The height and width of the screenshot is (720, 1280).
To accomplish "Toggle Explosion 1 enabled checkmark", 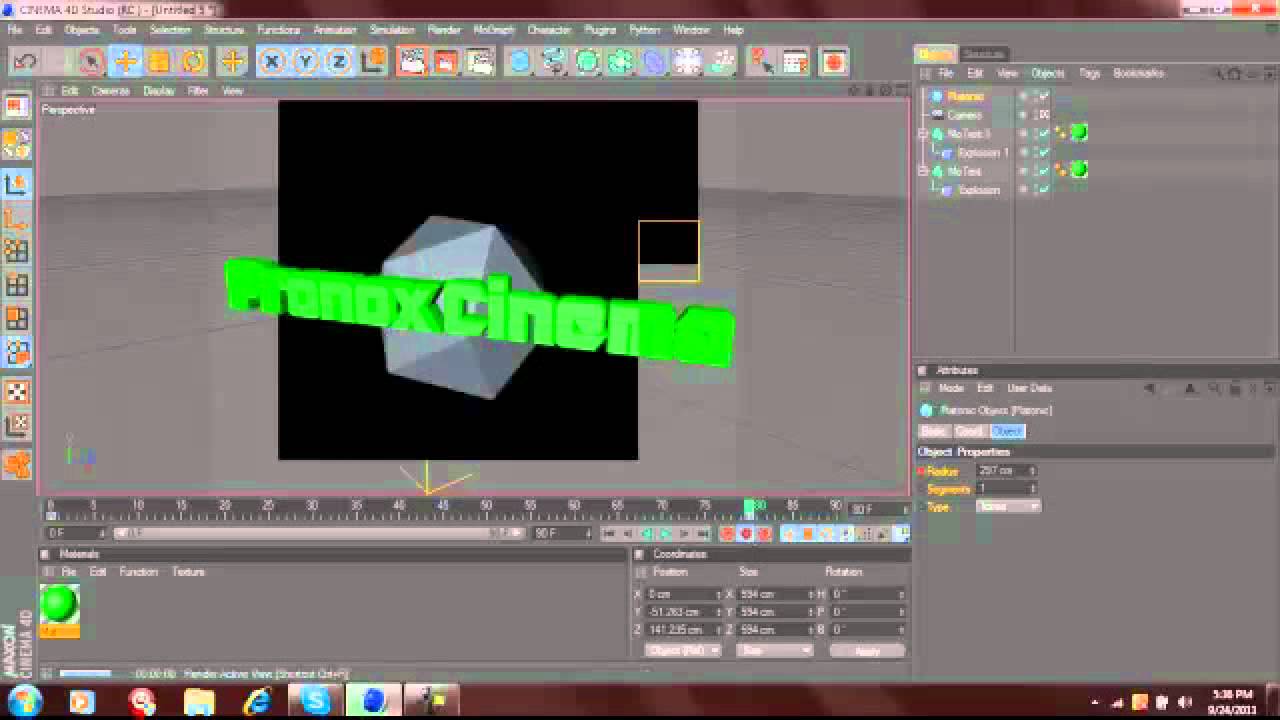I will (x=1044, y=153).
